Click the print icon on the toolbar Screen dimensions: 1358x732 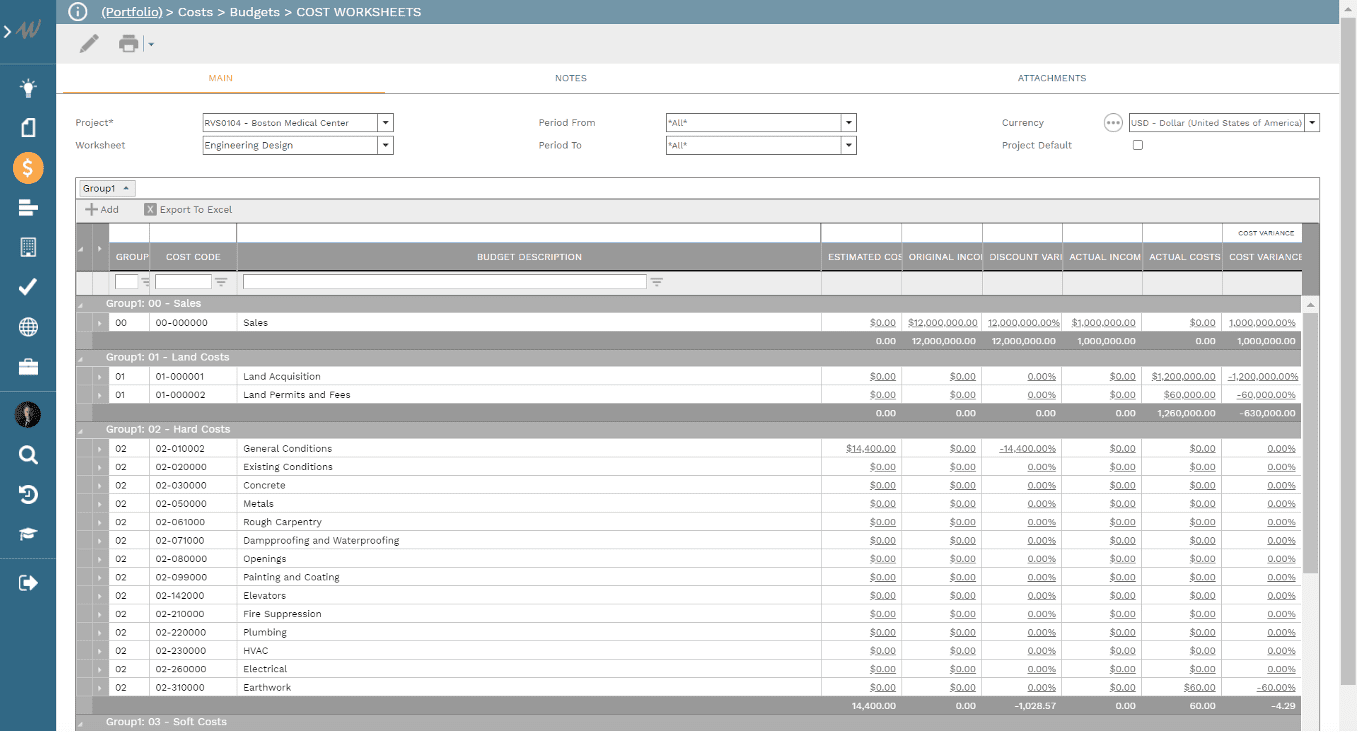(x=129, y=43)
